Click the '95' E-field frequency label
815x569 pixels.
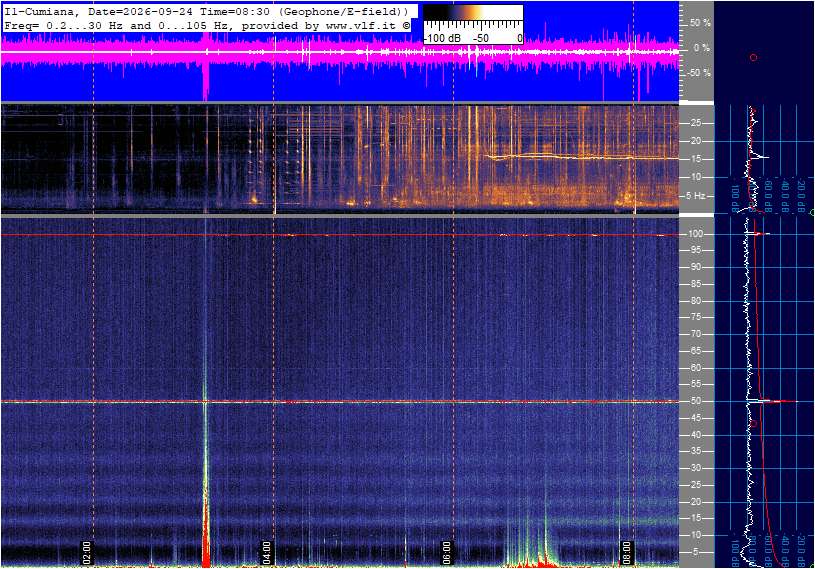(x=695, y=250)
